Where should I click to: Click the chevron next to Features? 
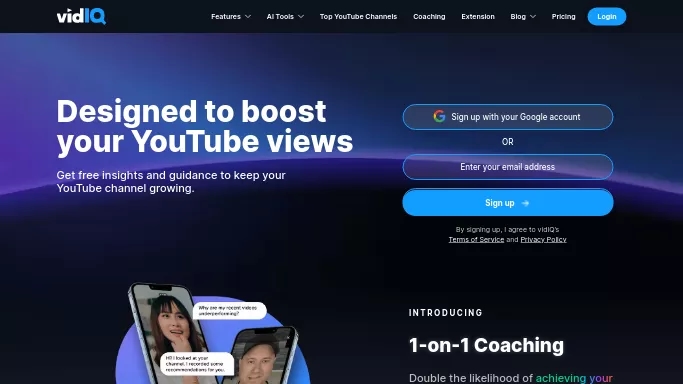click(x=248, y=17)
